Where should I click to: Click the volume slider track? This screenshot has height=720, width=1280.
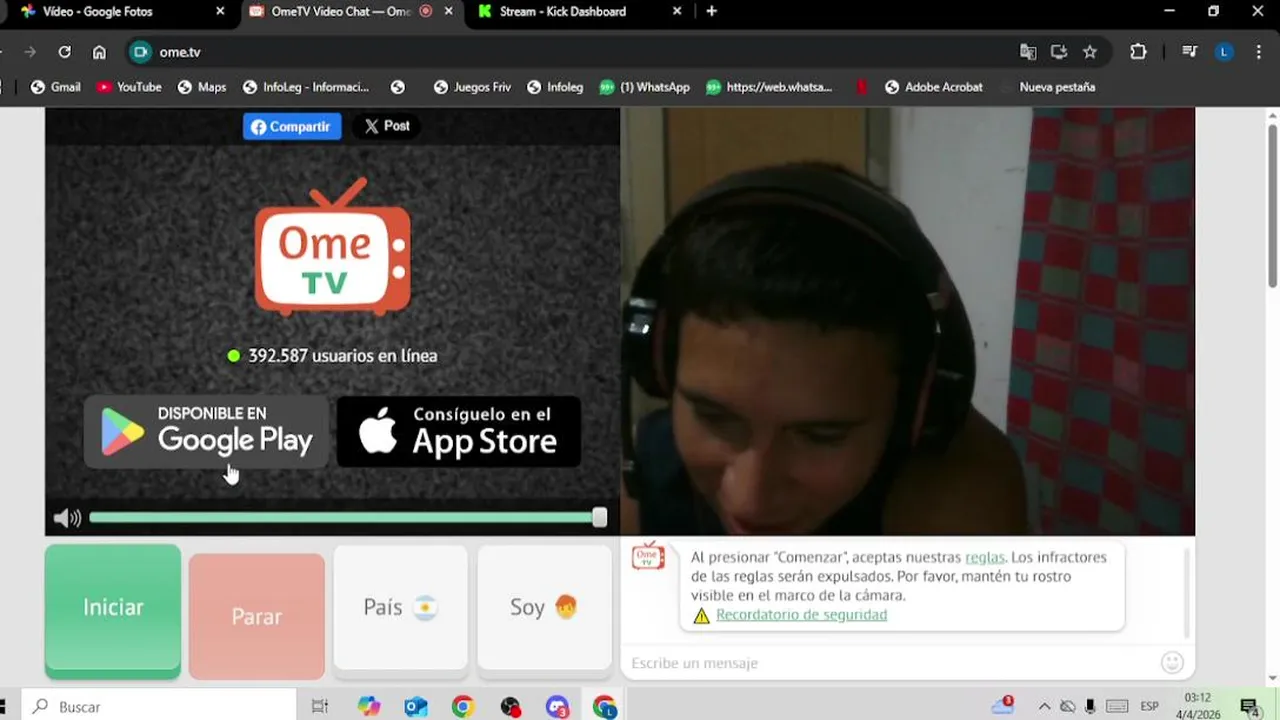pyautogui.click(x=343, y=518)
